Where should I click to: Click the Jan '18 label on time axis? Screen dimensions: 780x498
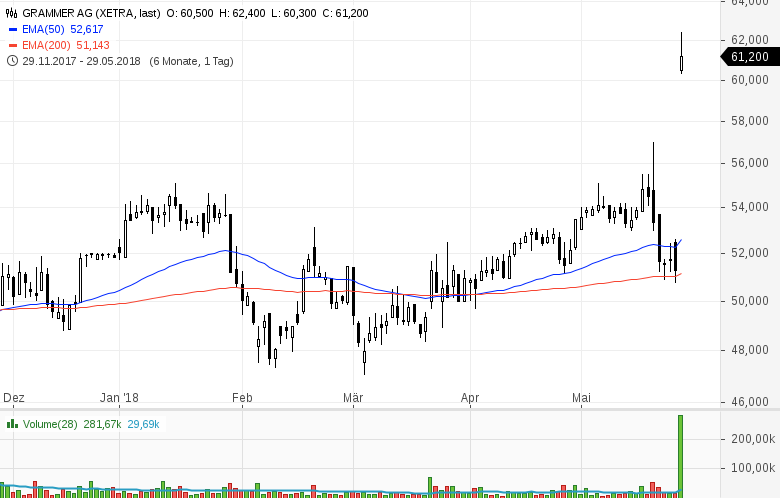[x=119, y=398]
